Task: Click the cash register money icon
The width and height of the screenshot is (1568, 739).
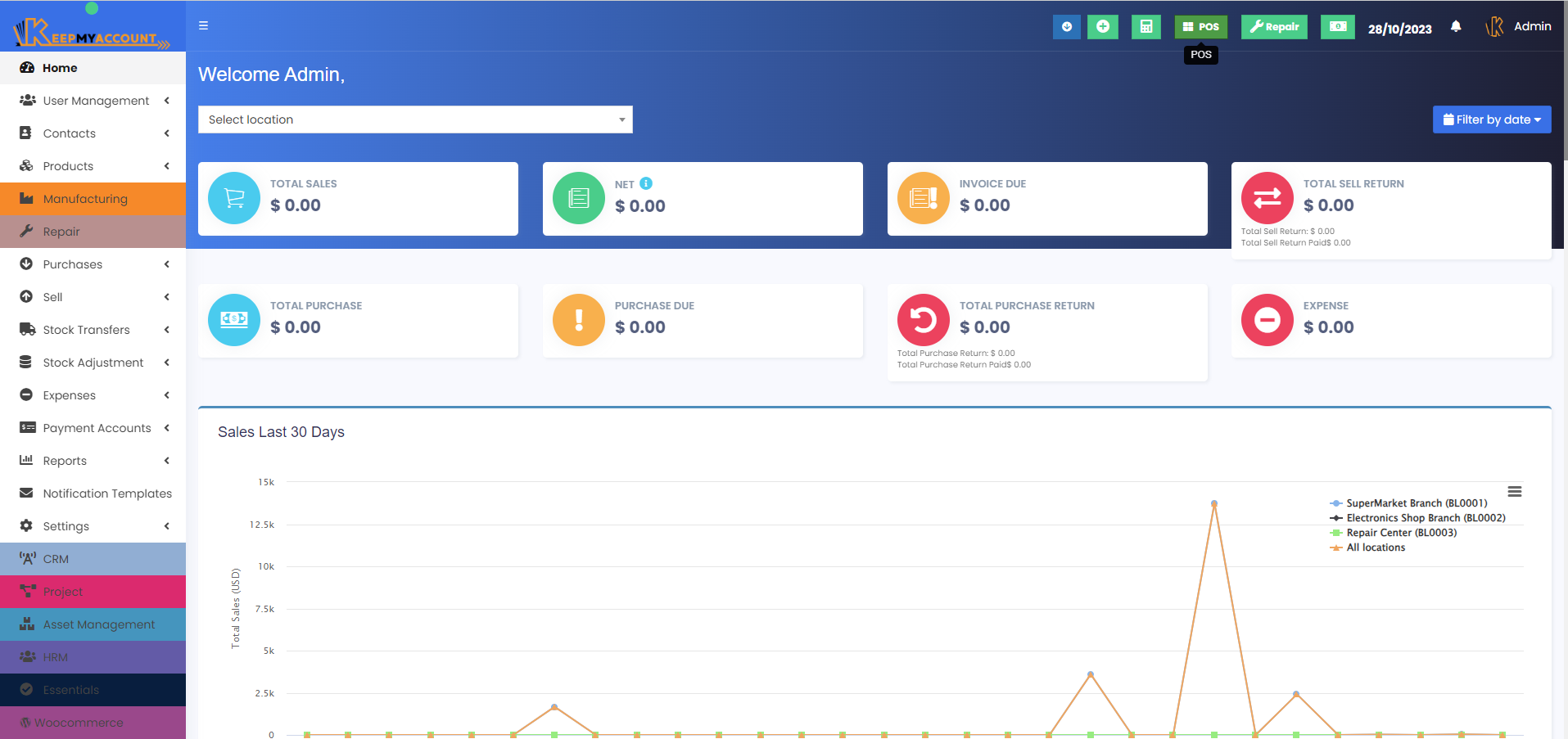Action: pos(1337,26)
